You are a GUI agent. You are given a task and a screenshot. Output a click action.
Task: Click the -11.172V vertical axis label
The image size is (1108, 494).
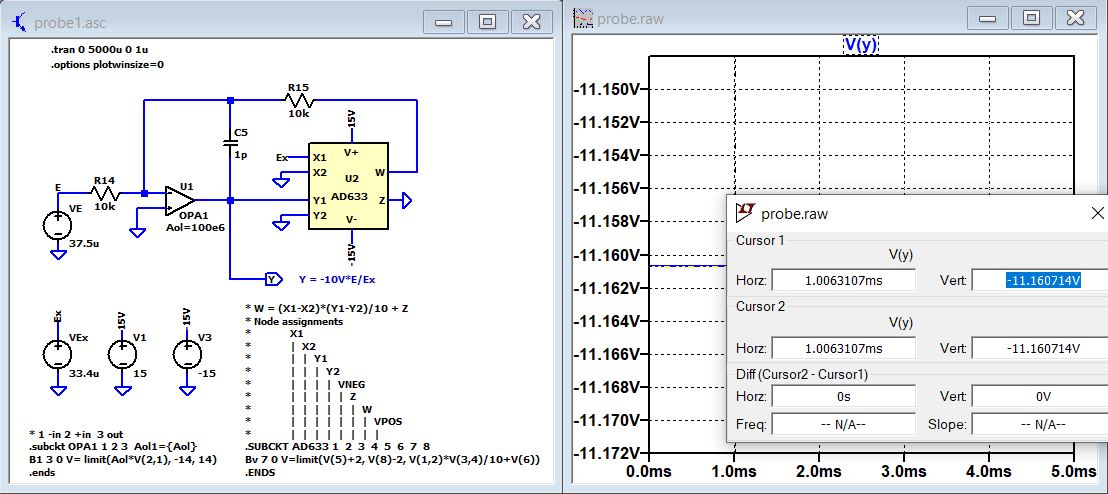tap(607, 453)
